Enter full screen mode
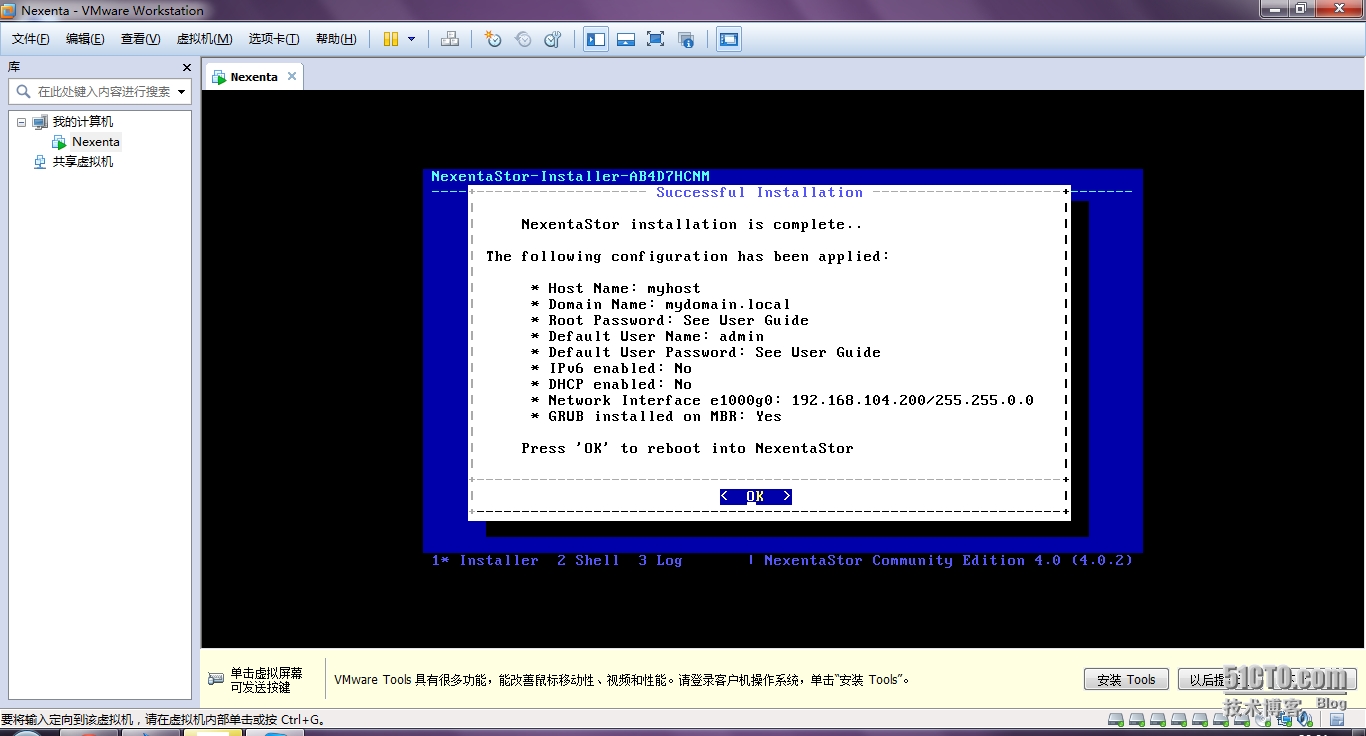The width and height of the screenshot is (1366, 736). pyautogui.click(x=656, y=39)
